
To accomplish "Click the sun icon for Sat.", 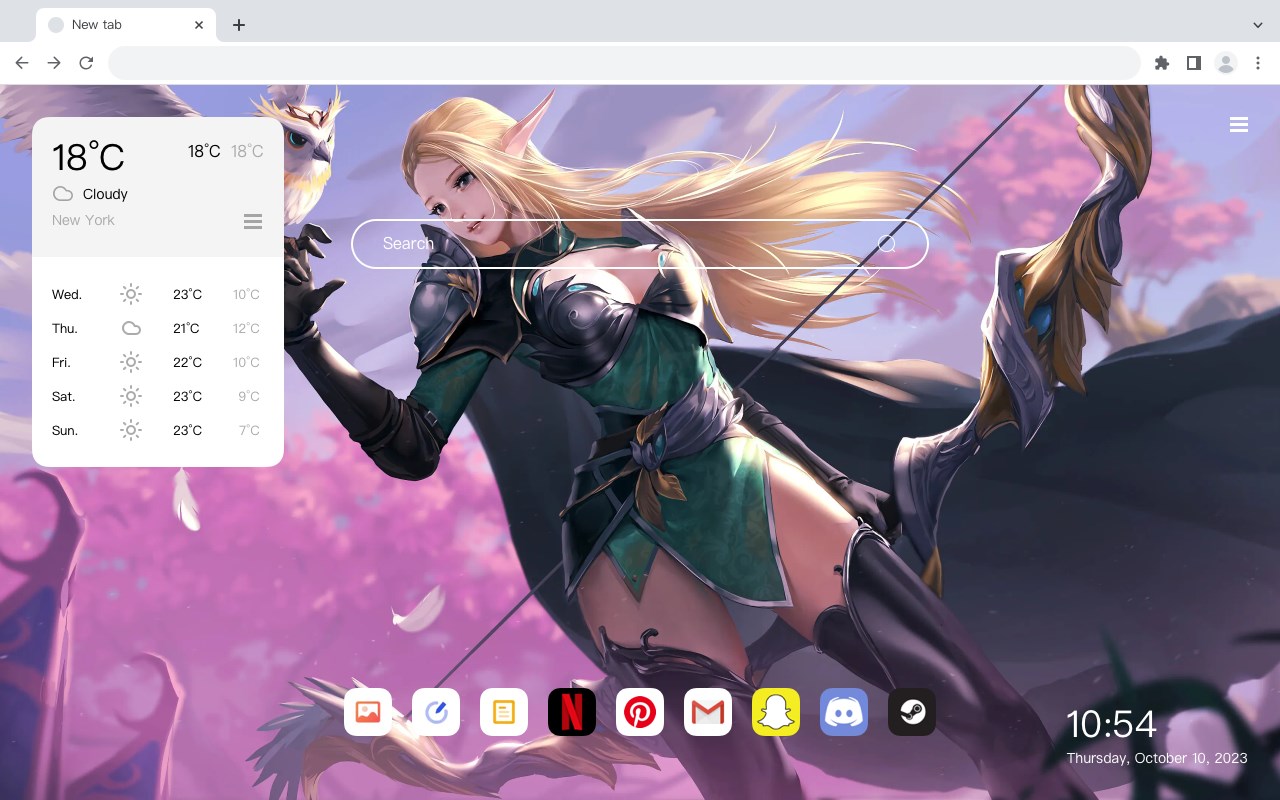I will pos(131,396).
